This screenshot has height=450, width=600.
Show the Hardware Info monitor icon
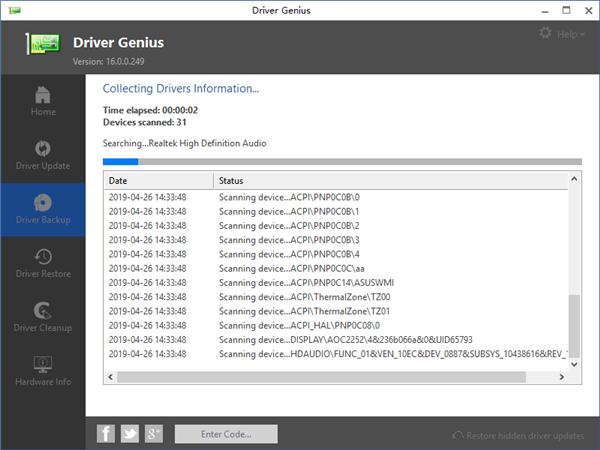point(42,365)
